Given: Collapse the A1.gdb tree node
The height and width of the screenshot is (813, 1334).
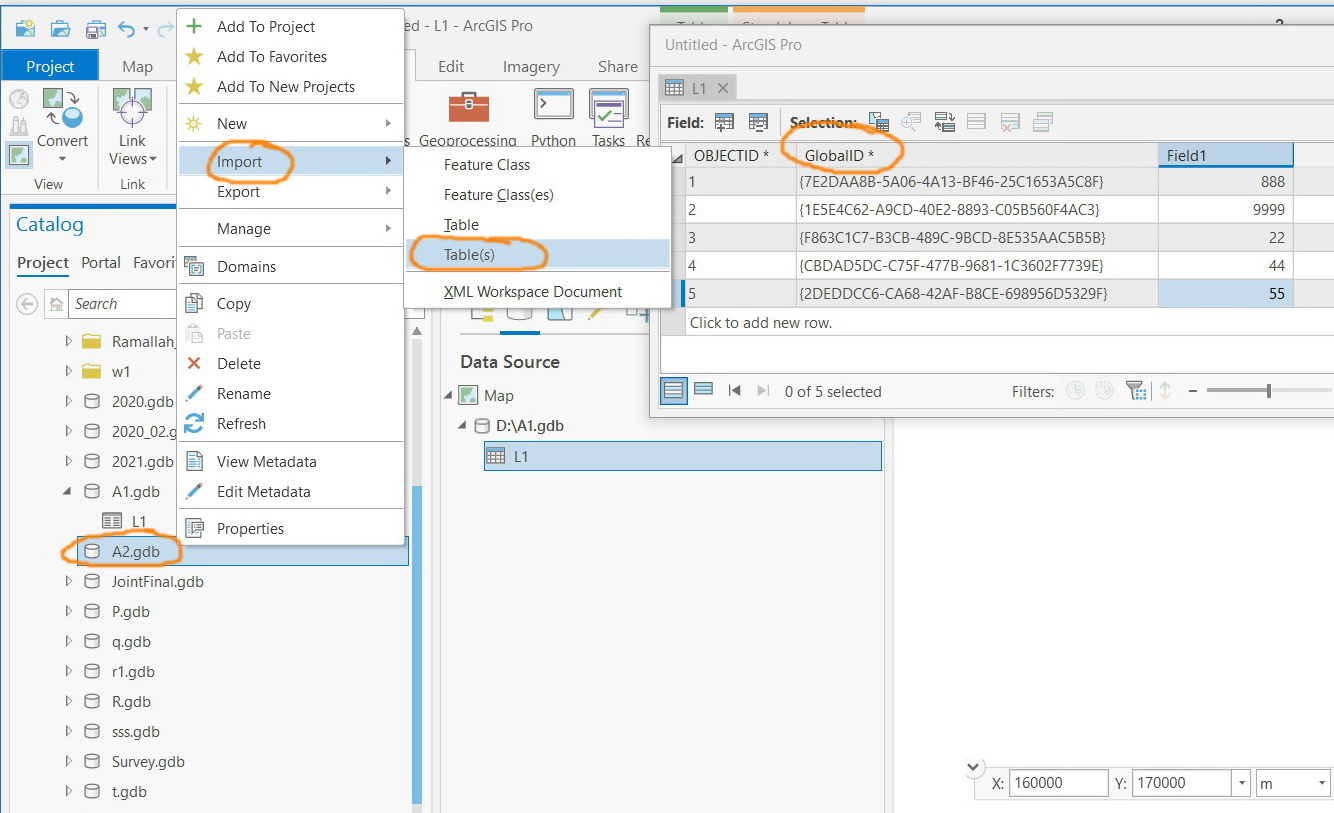Looking at the screenshot, I should (x=69, y=491).
